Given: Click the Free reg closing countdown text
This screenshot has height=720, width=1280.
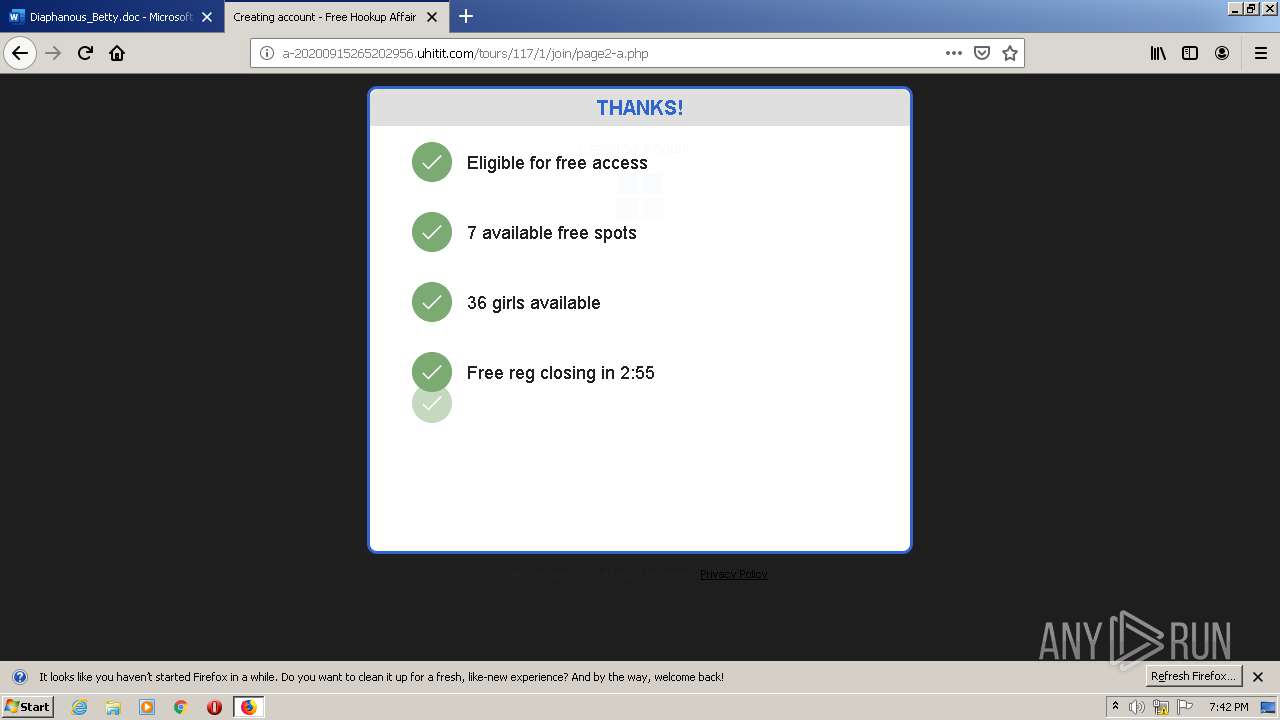Looking at the screenshot, I should click(561, 373).
